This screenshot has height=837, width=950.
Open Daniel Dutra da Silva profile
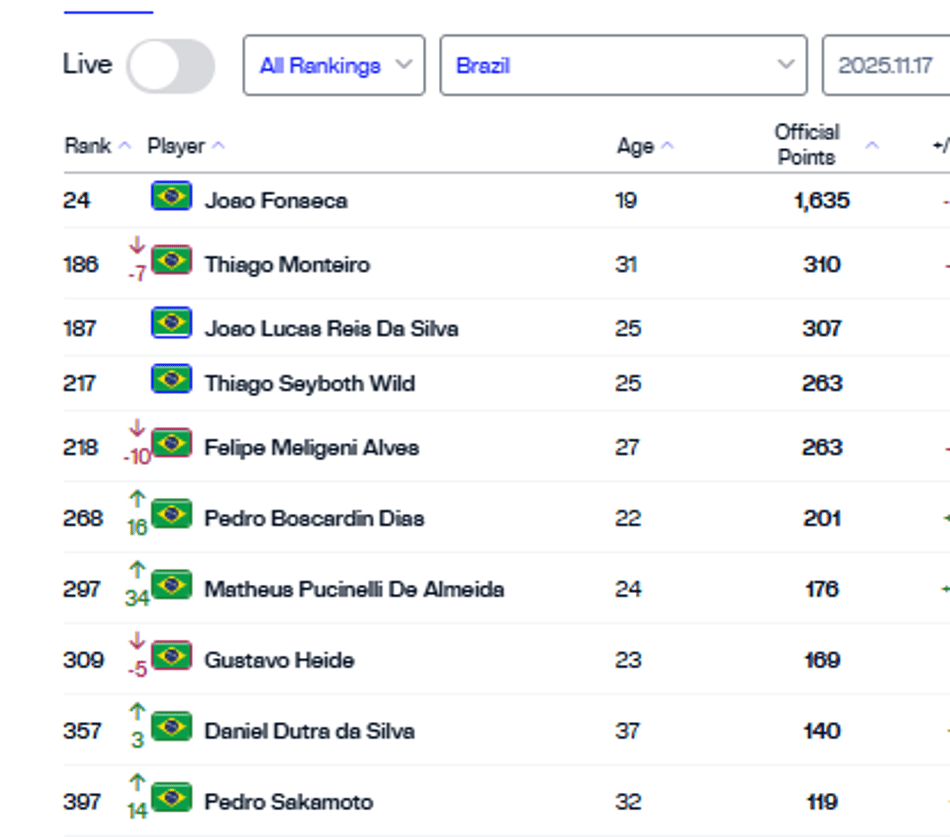310,731
